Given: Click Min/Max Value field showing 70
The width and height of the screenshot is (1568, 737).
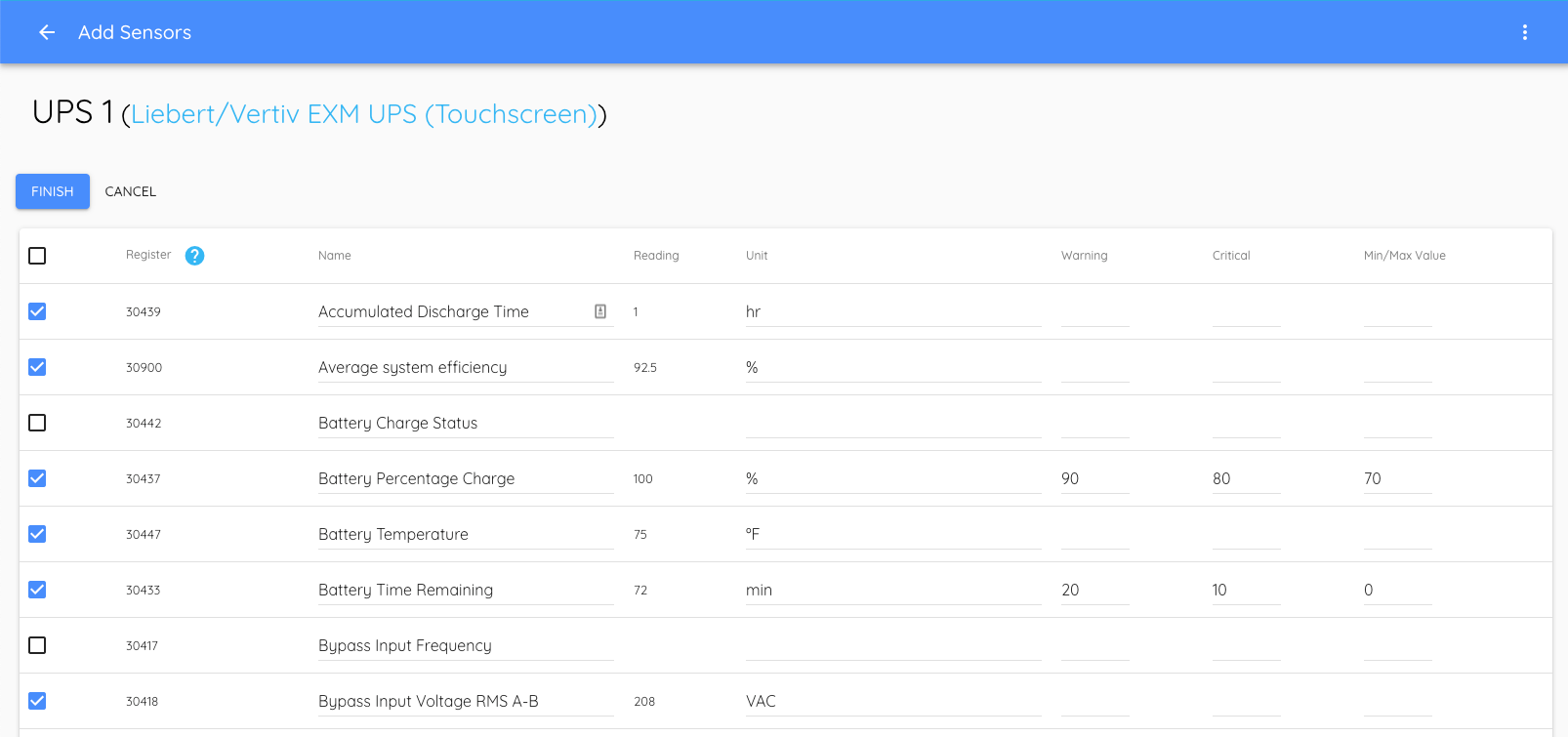Looking at the screenshot, I should tap(1396, 478).
